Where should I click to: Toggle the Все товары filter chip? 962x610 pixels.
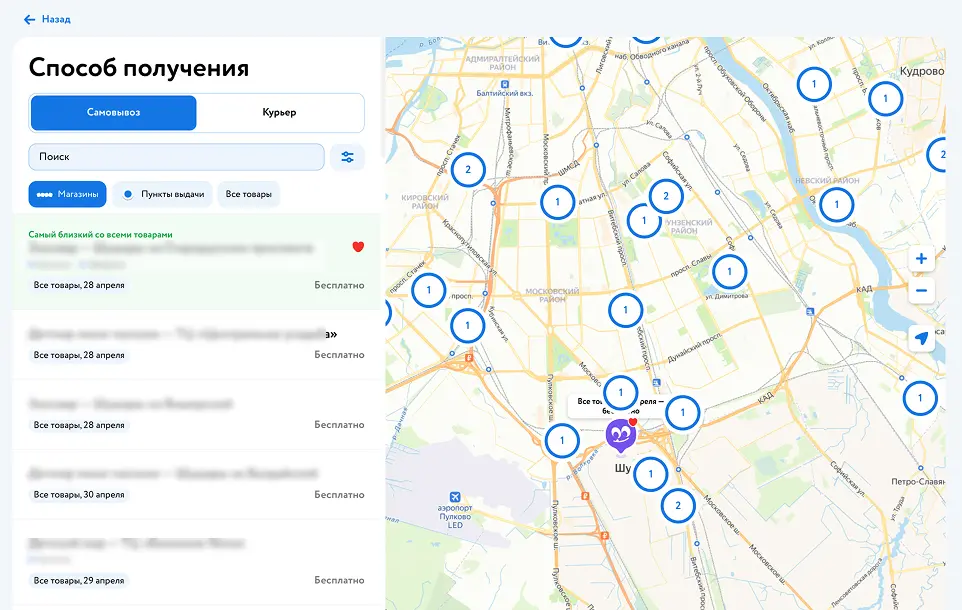[x=249, y=194]
